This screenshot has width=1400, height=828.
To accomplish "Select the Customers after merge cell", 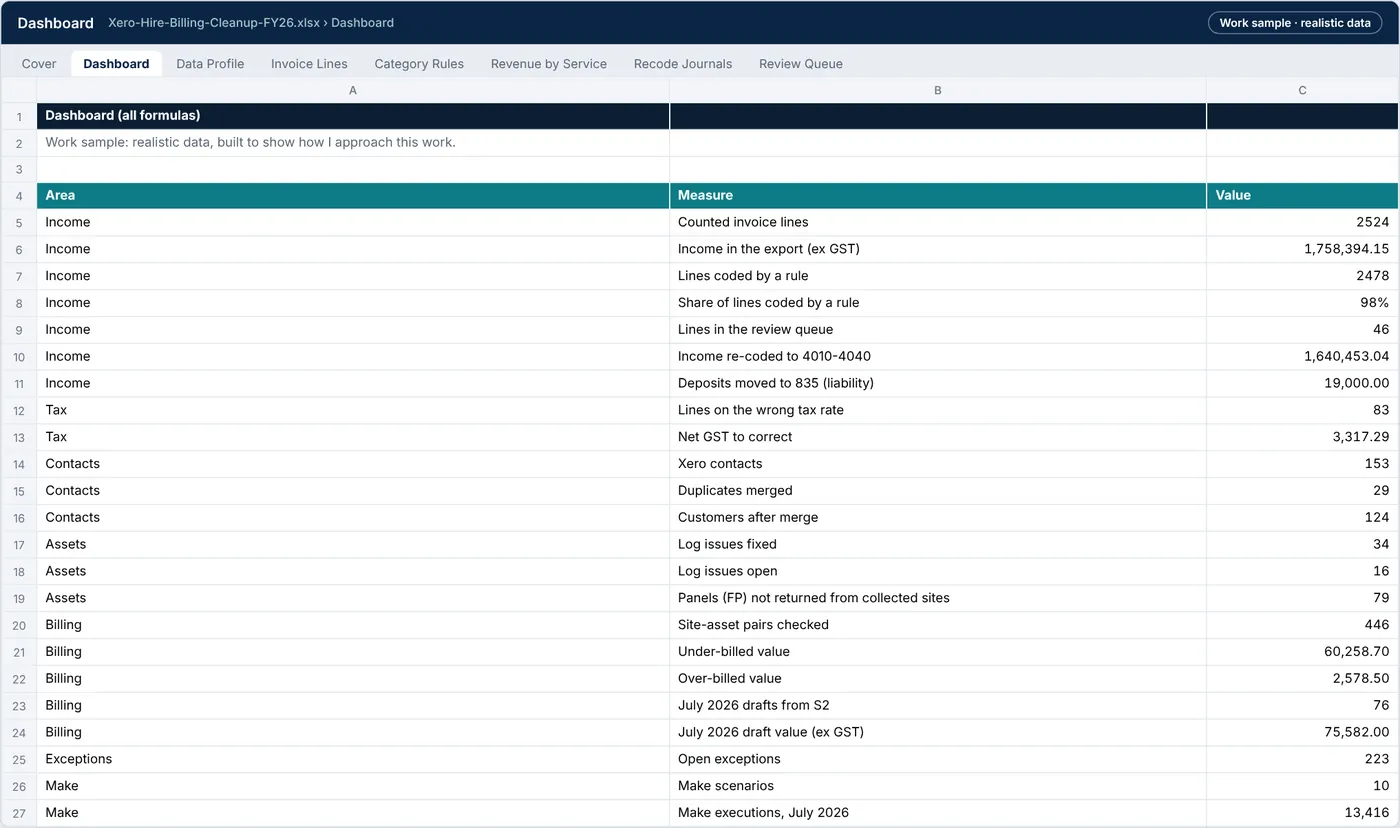I will point(938,518).
